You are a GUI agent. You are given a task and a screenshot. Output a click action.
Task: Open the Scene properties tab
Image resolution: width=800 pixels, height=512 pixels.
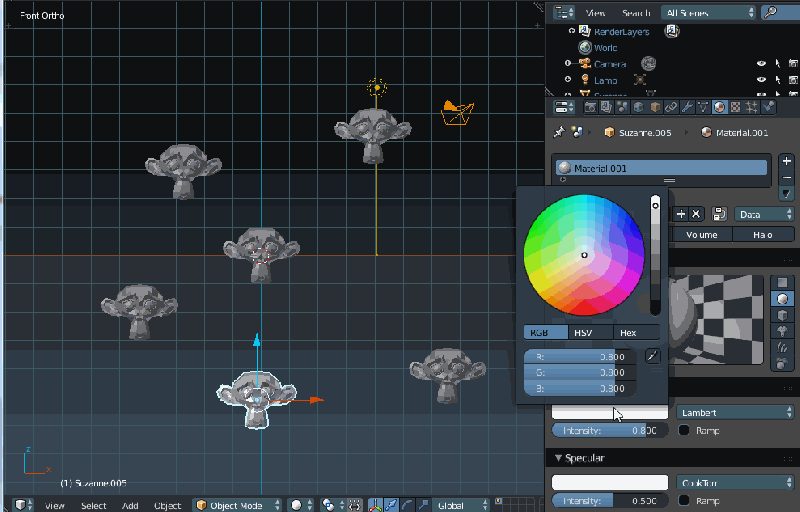coord(622,107)
